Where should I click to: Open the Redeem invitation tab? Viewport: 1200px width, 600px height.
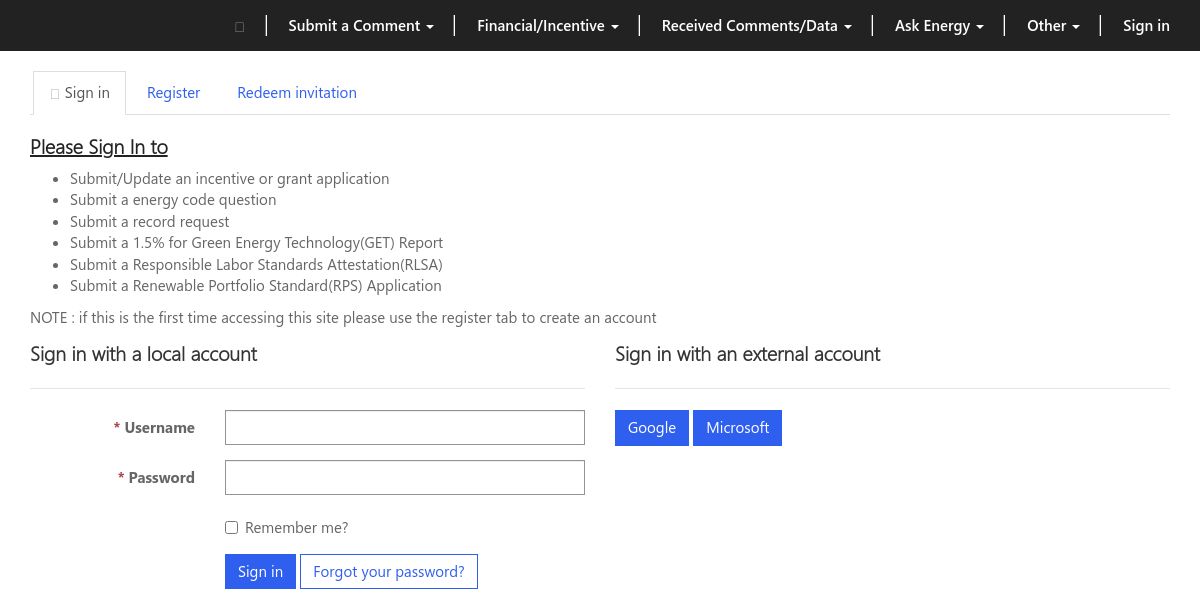[x=297, y=93]
